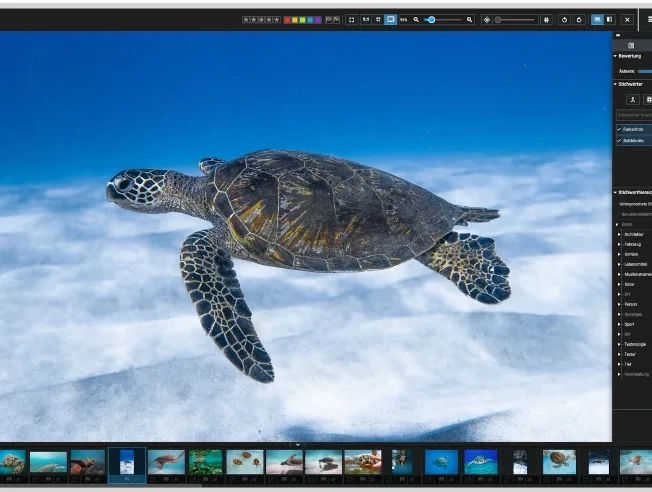
Task: Toggle the grid overlay icon
Action: 546,20
